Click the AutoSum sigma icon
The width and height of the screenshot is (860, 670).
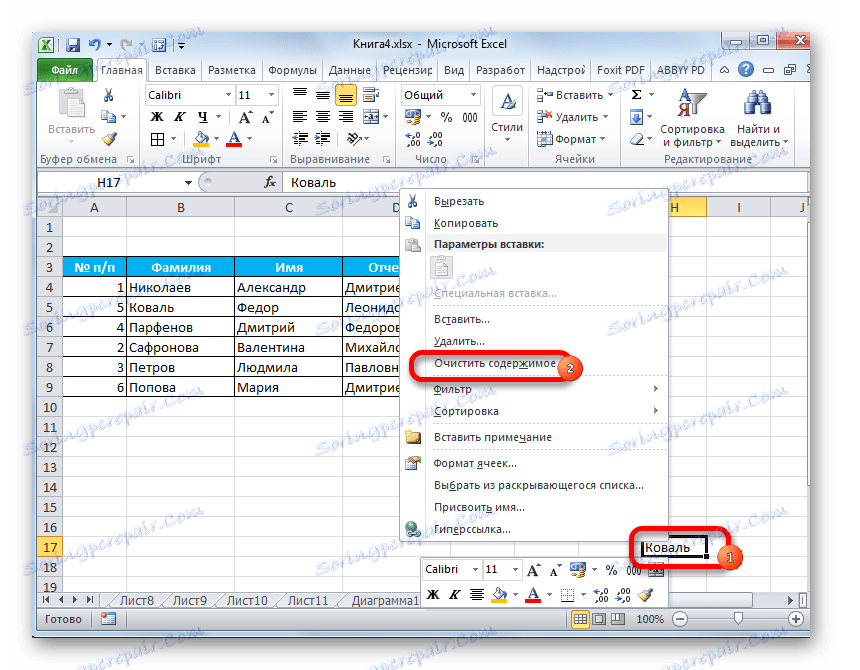tap(636, 95)
